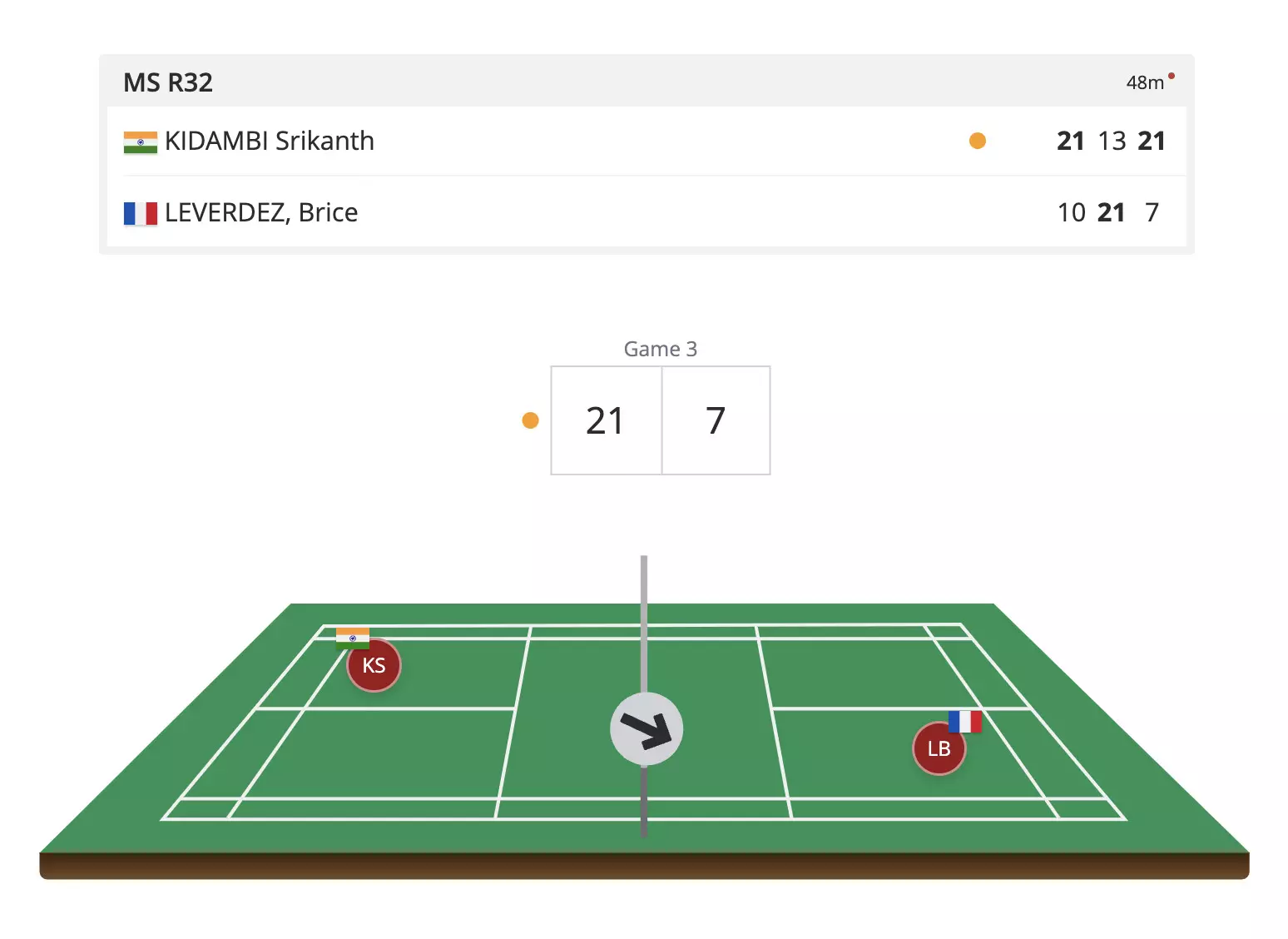Click the 21 score box in Game 3
This screenshot has height=939, width=1288.
tap(606, 420)
